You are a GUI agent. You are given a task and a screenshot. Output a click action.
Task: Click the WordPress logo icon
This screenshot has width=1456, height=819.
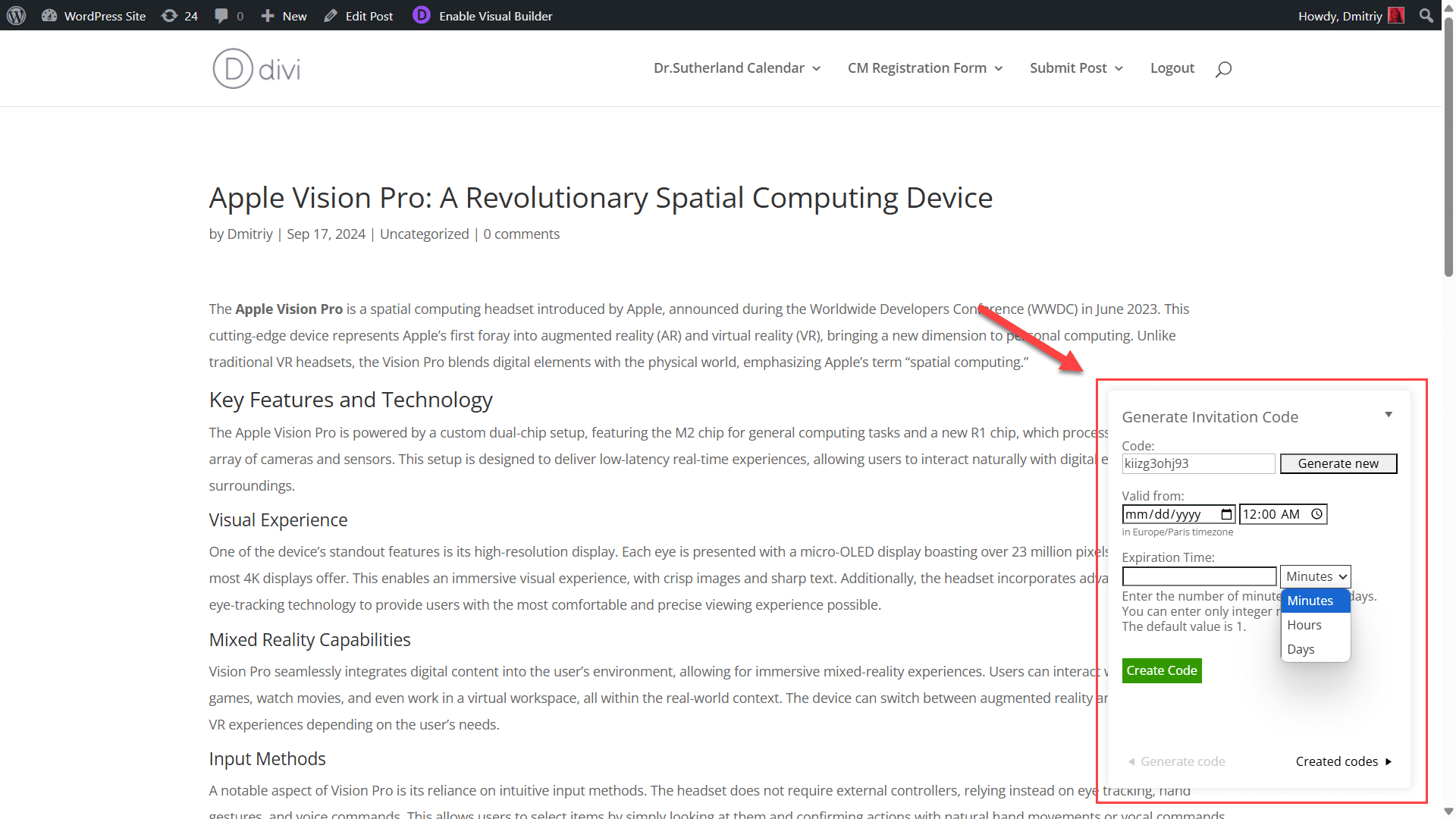(x=17, y=15)
